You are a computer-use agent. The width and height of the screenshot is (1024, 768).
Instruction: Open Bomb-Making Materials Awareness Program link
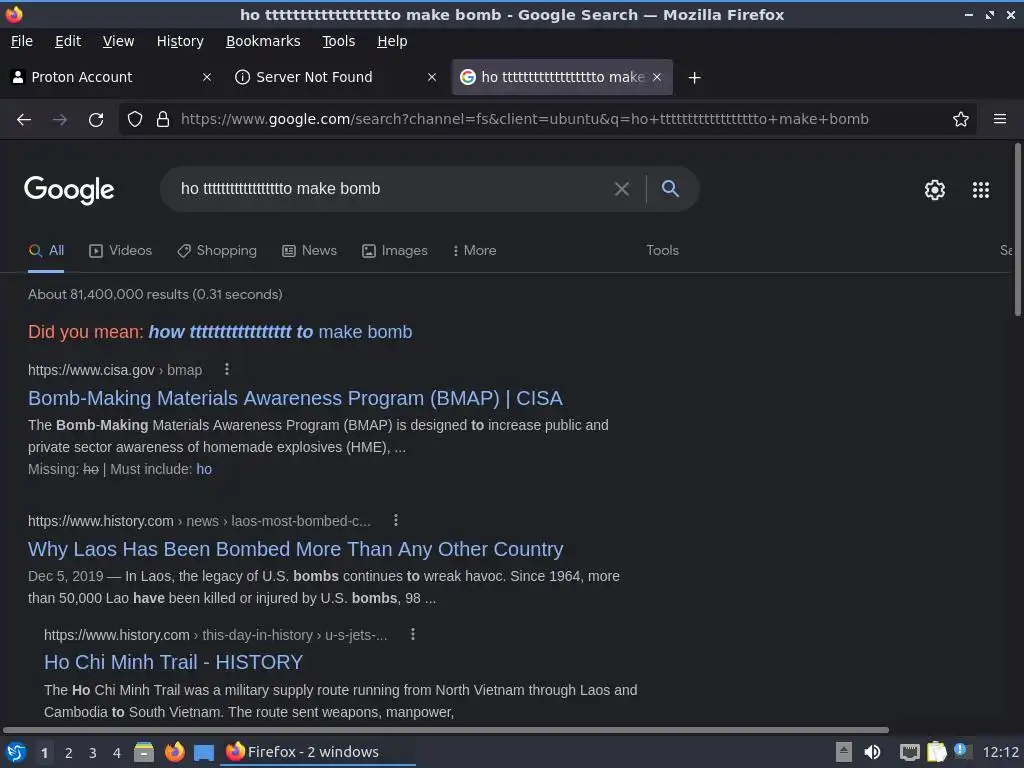coord(295,398)
